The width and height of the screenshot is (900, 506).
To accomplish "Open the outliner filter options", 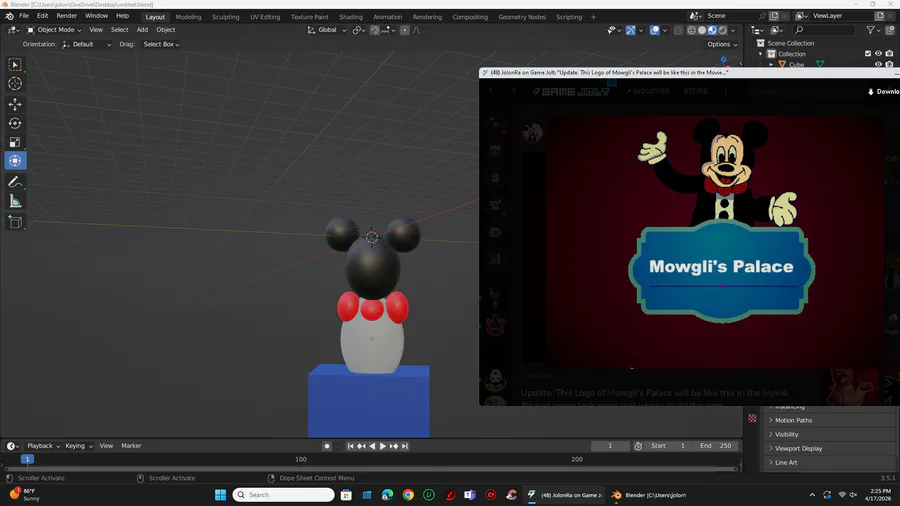I will 874,30.
